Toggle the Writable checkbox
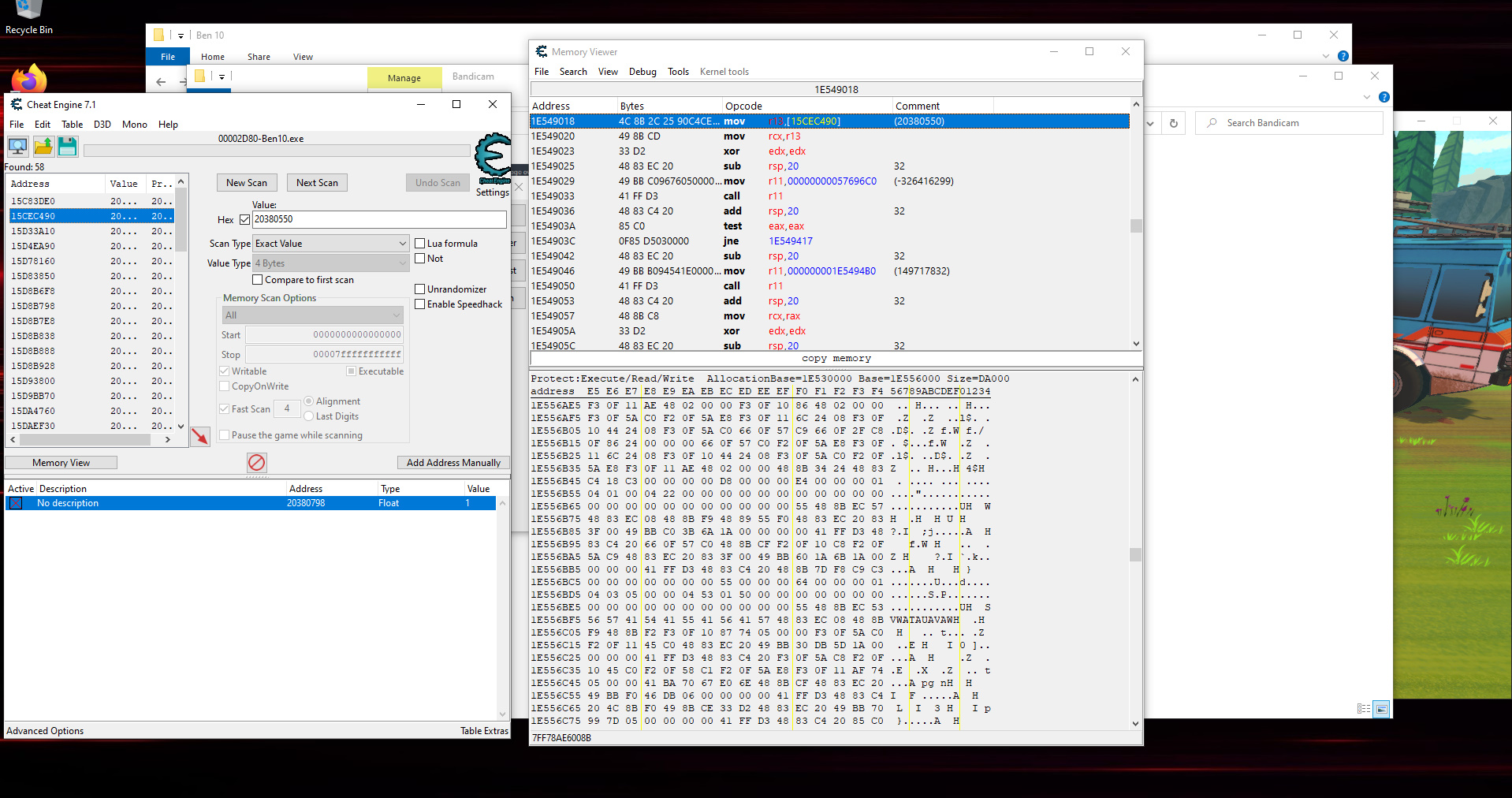Viewport: 1512px width, 798px height. click(225, 371)
